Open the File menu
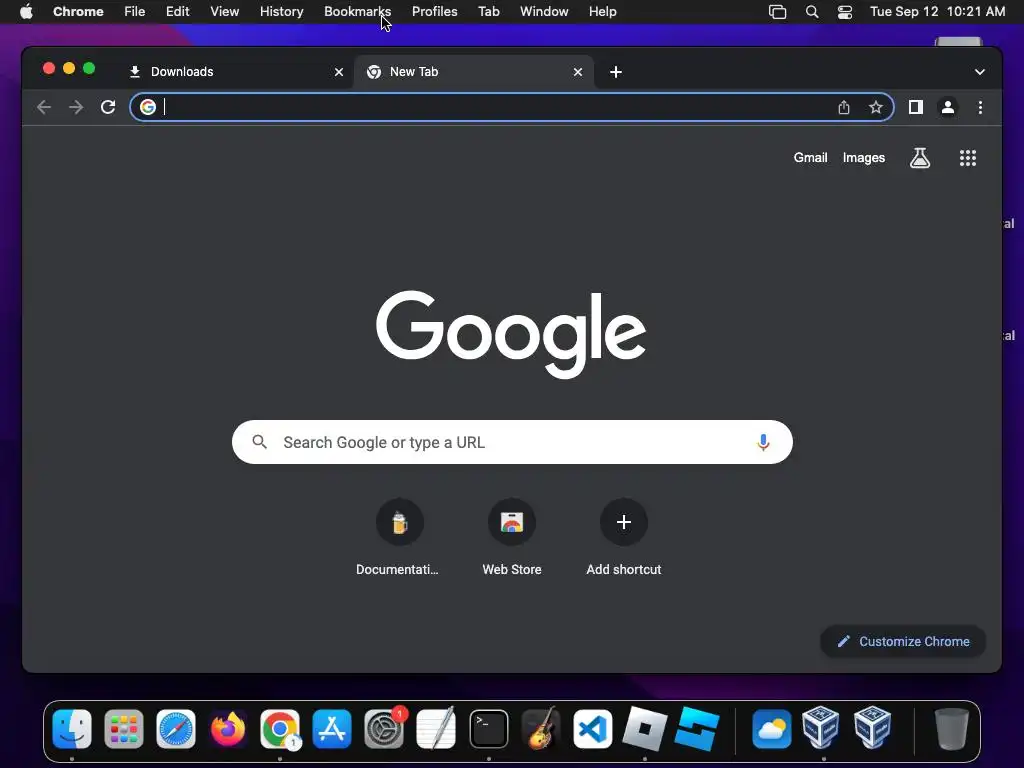1024x768 pixels. 135,12
